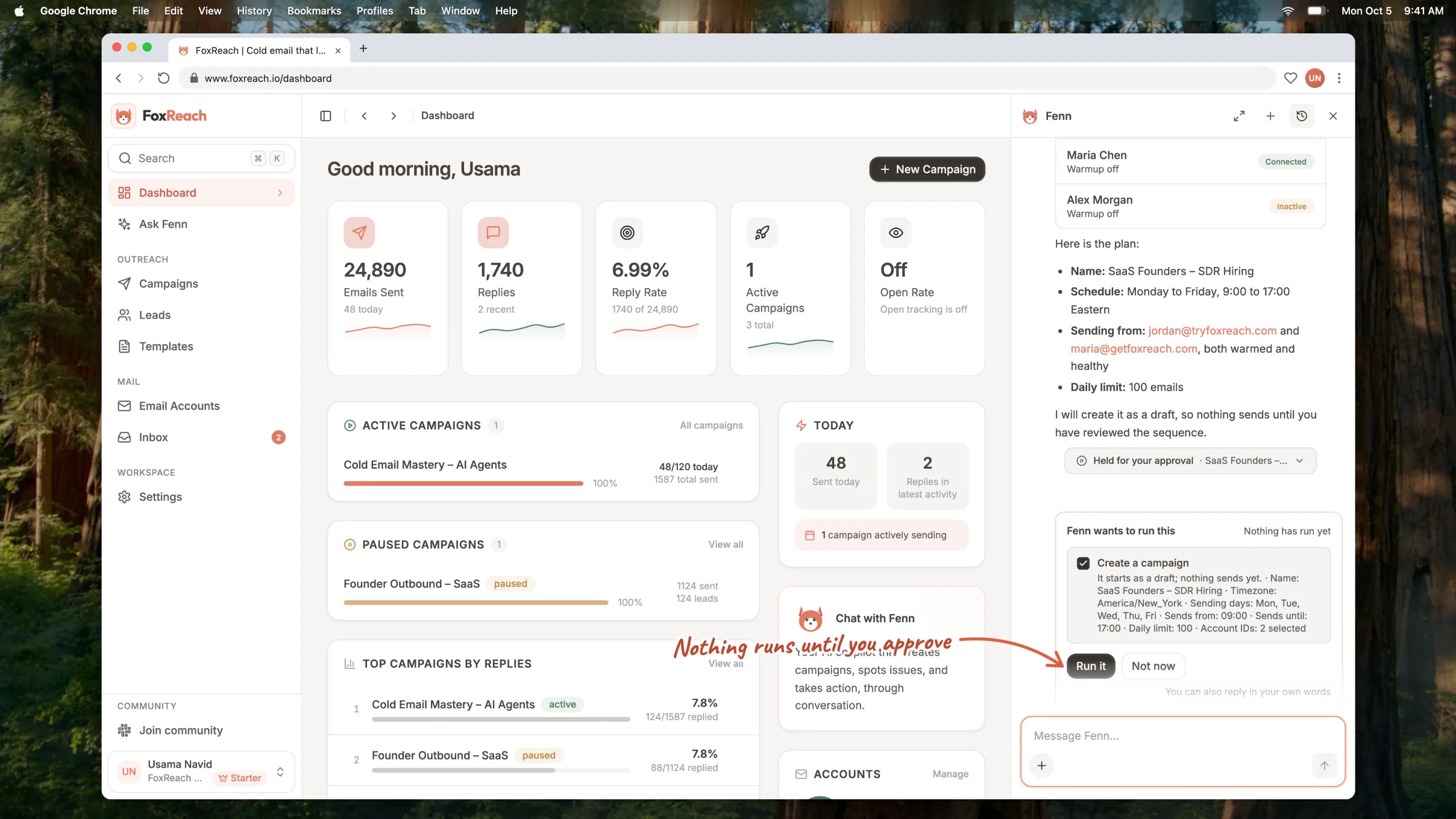
Task: Click the browser back arrow
Action: [x=119, y=78]
